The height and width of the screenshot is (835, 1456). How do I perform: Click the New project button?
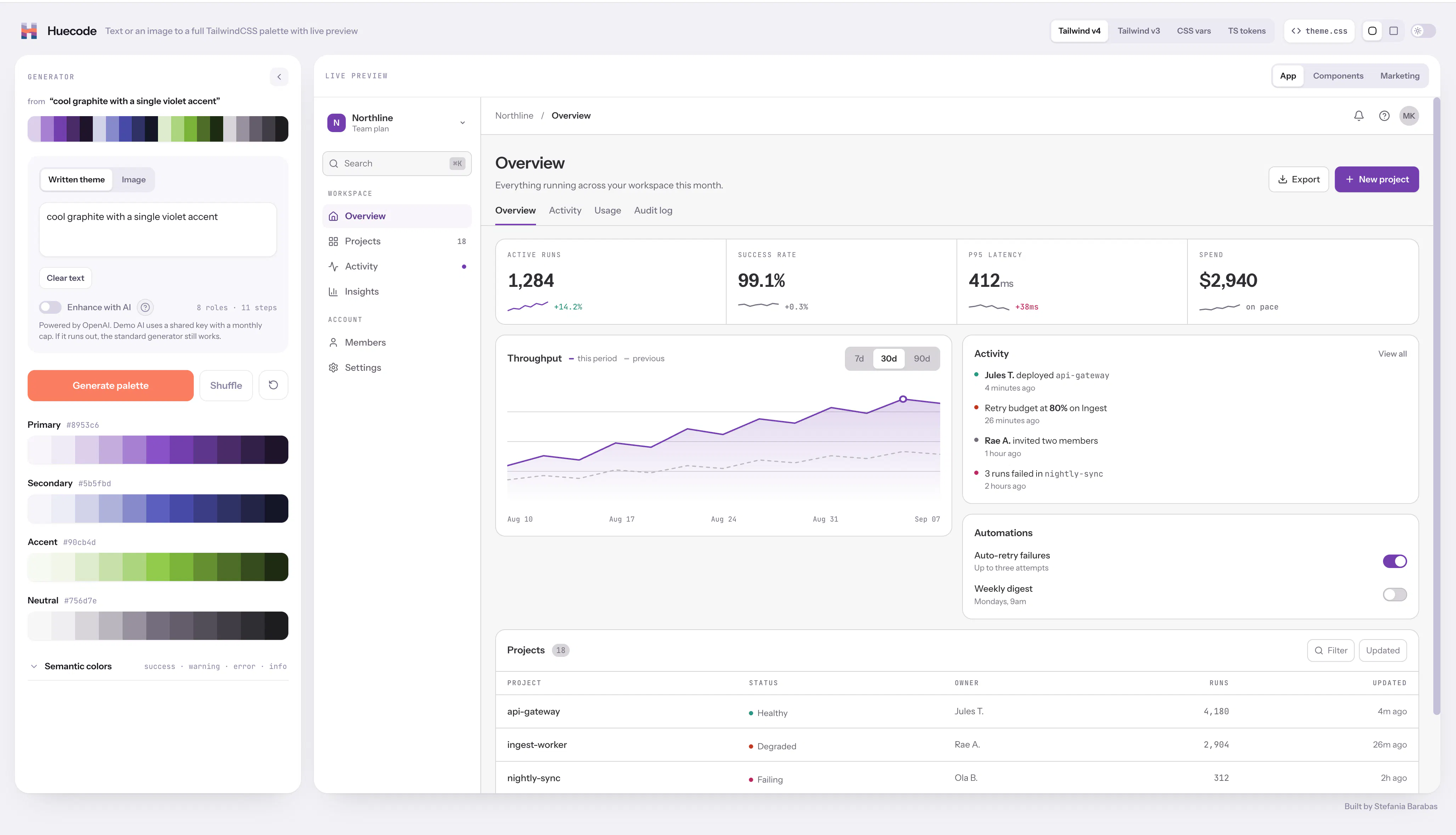click(x=1376, y=180)
